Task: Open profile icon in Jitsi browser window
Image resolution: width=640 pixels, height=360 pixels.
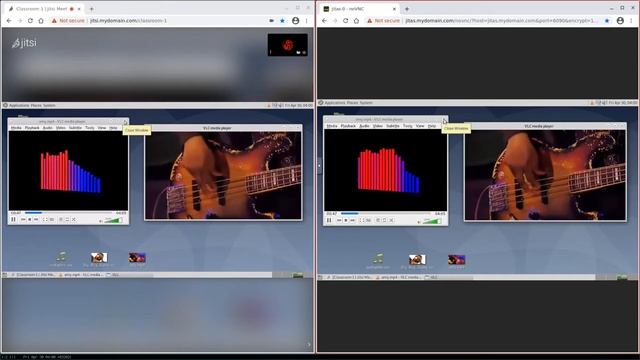Action: [296, 20]
